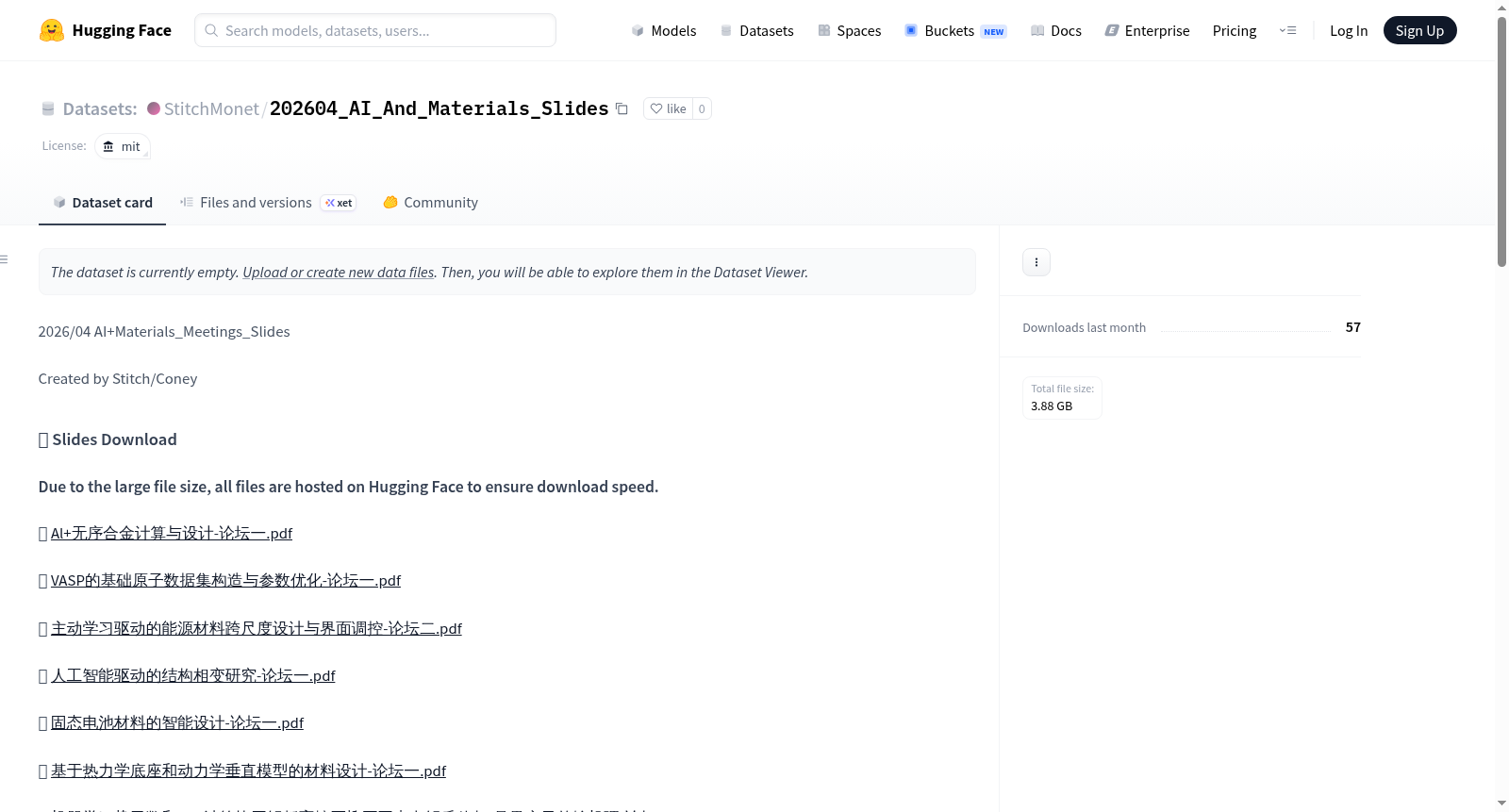Screen dimensions: 1509x812
Task: Open the three-dots options menu
Action: [x=1036, y=262]
